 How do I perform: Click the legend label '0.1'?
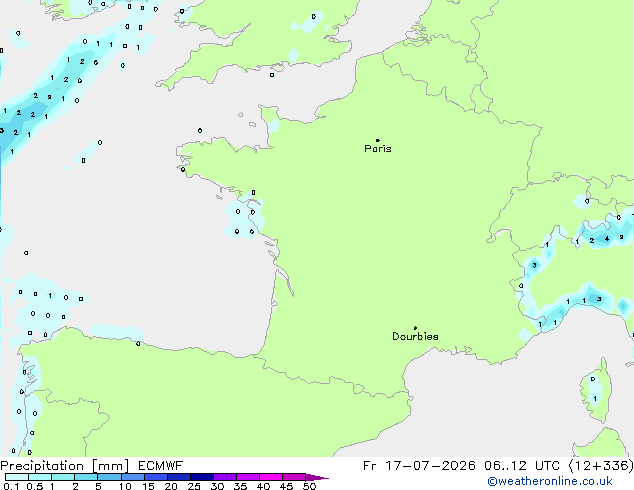click(11, 486)
